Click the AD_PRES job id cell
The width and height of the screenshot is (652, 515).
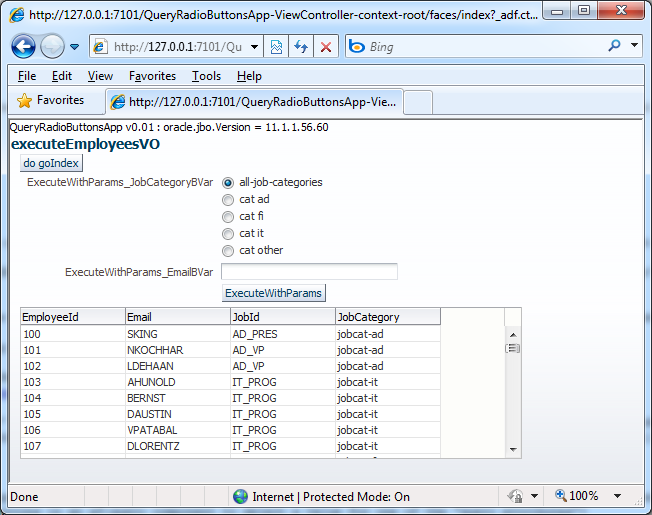(x=283, y=334)
